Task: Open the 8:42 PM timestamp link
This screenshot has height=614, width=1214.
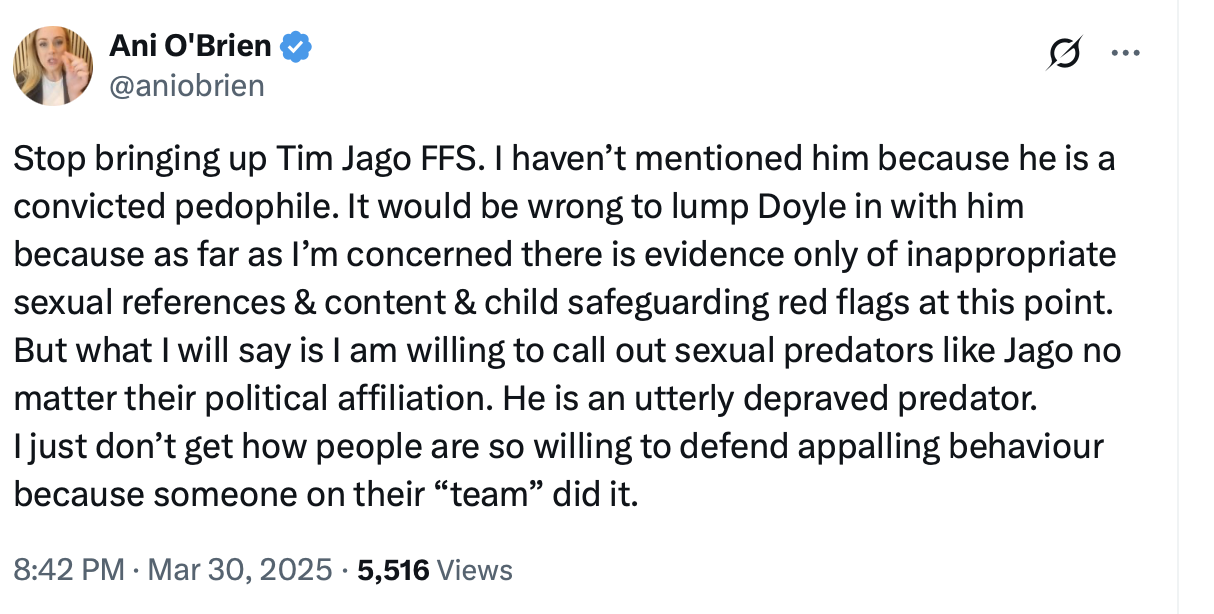Action: pos(69,571)
